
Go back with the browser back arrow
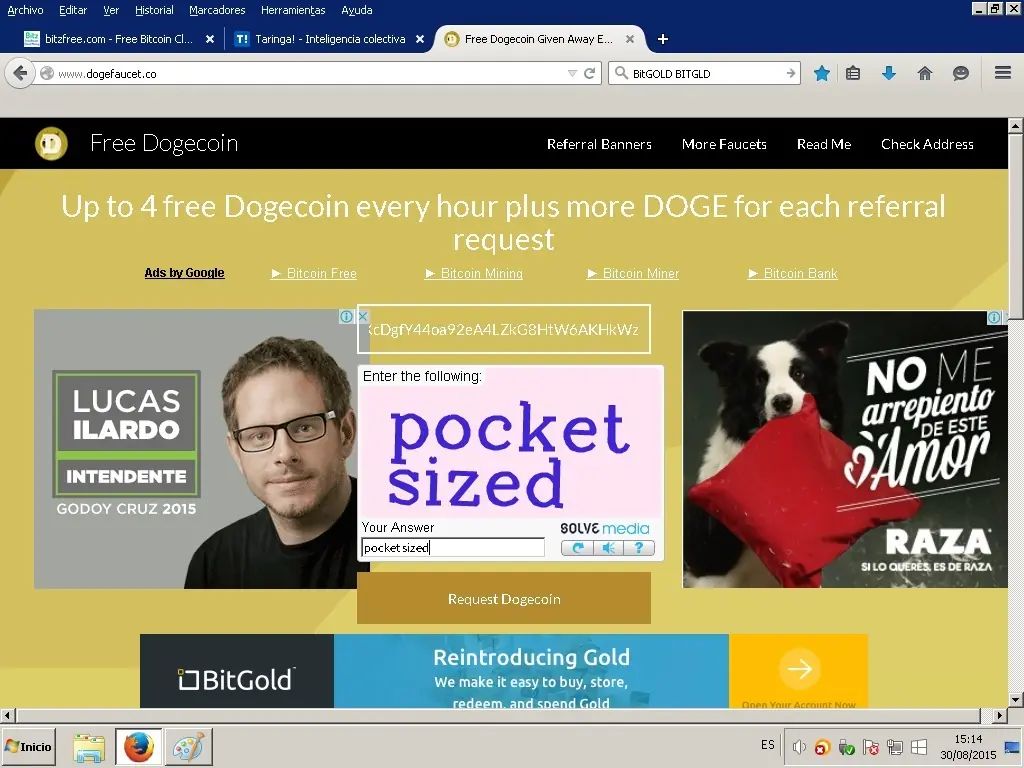pos(20,73)
